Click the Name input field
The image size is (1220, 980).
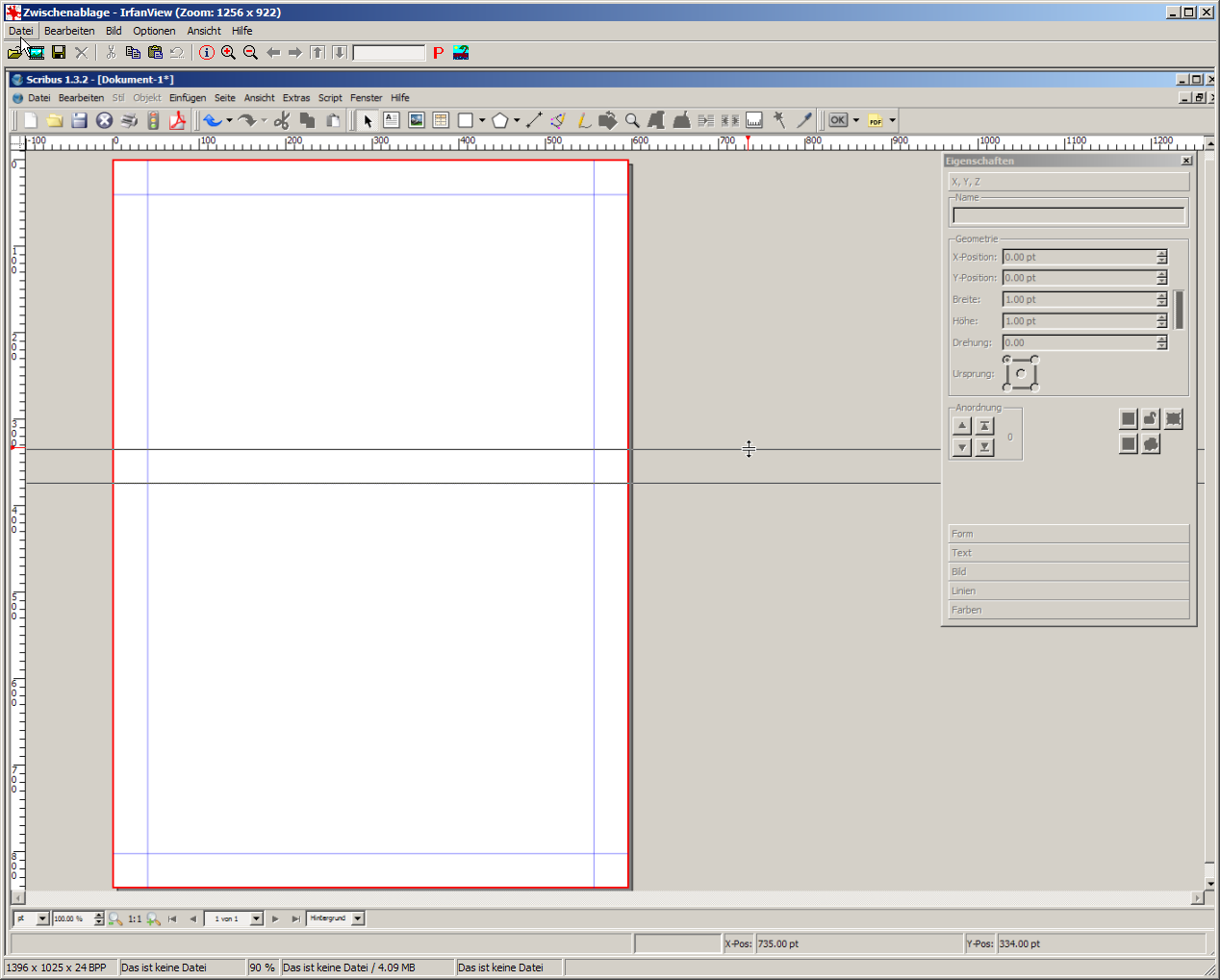point(1068,215)
